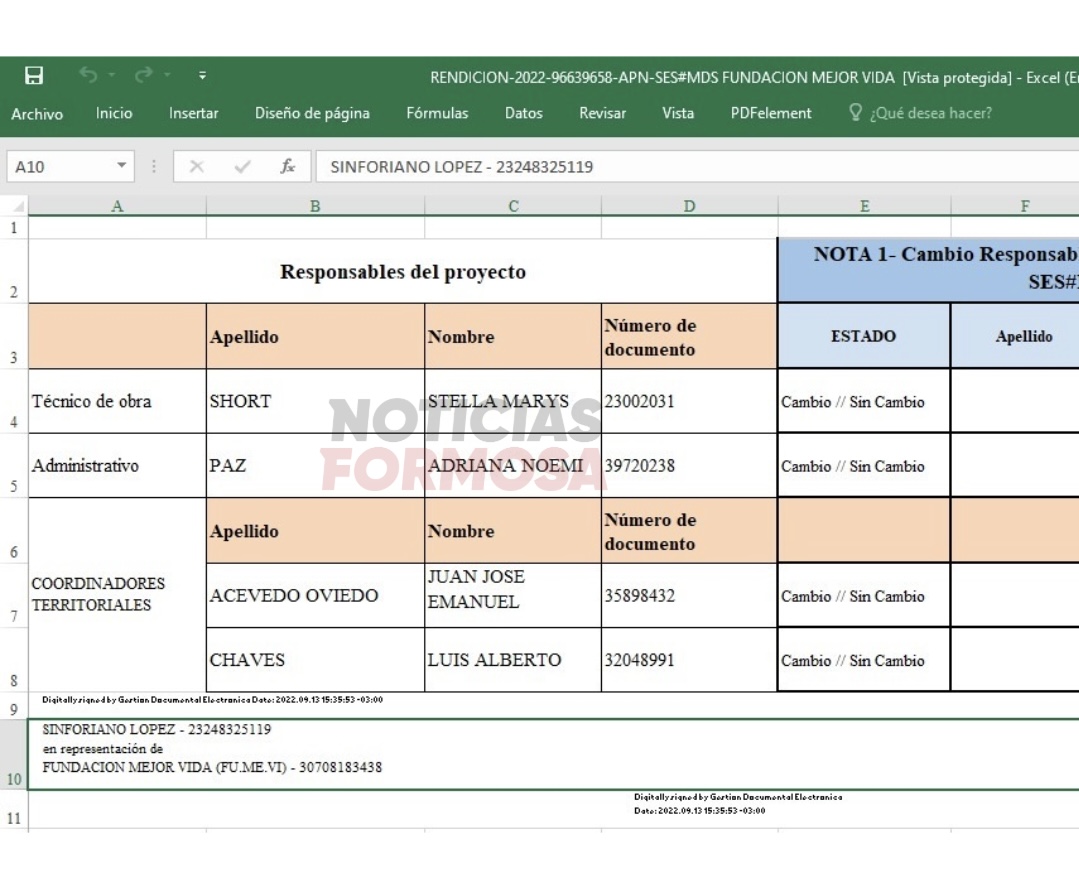
Task: Click the ¿Qué desea hacer? search box
Action: tap(930, 113)
